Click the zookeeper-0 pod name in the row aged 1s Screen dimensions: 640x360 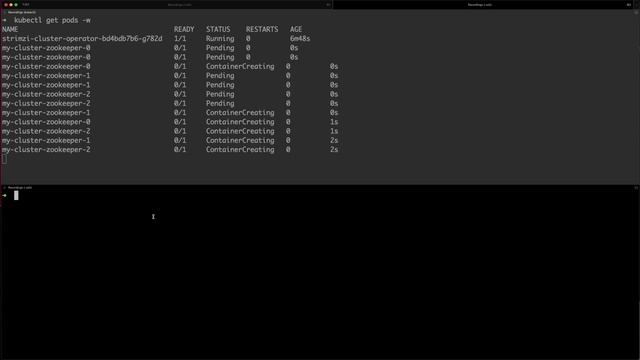coord(46,122)
